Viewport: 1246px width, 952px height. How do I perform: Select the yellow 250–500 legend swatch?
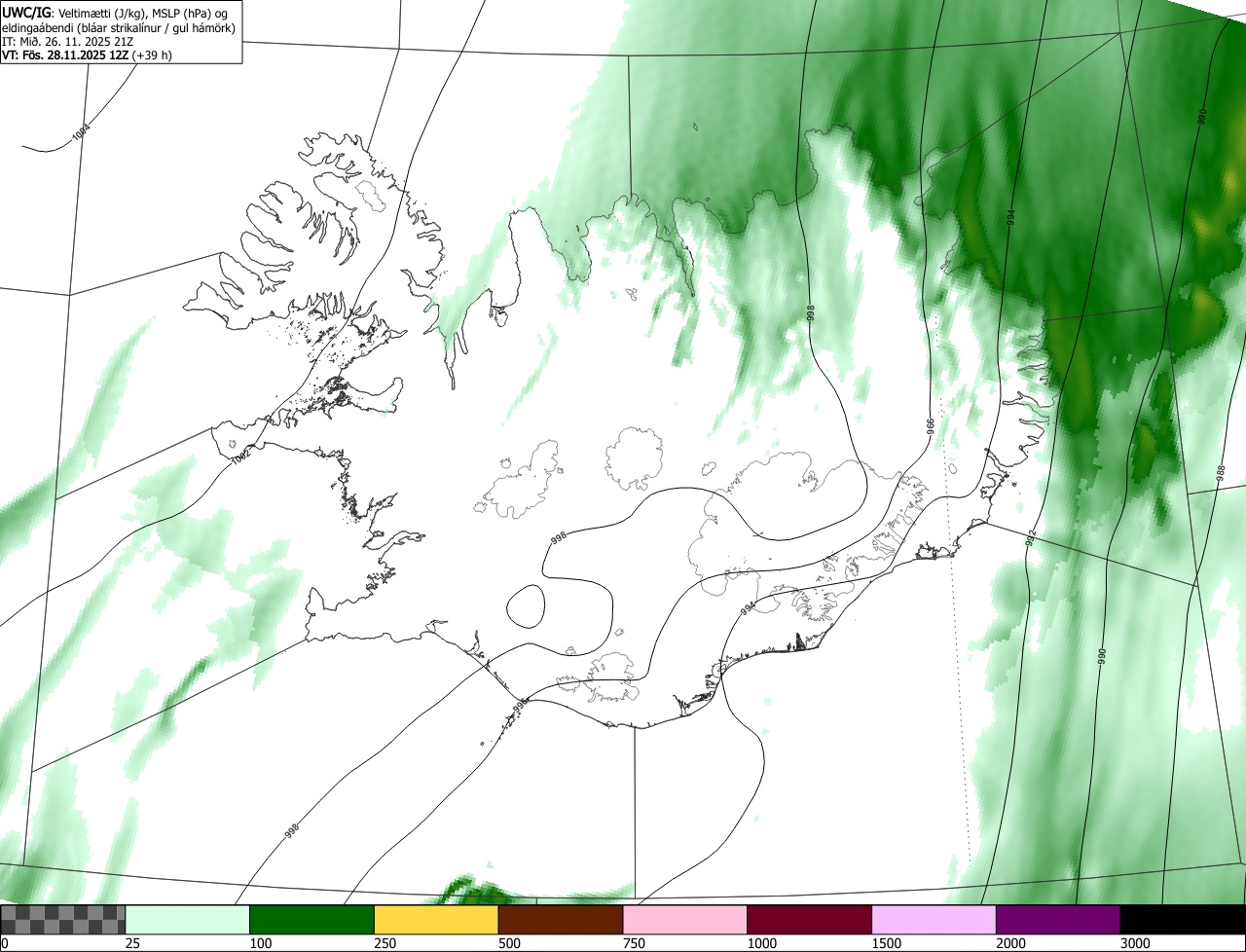pos(436,920)
